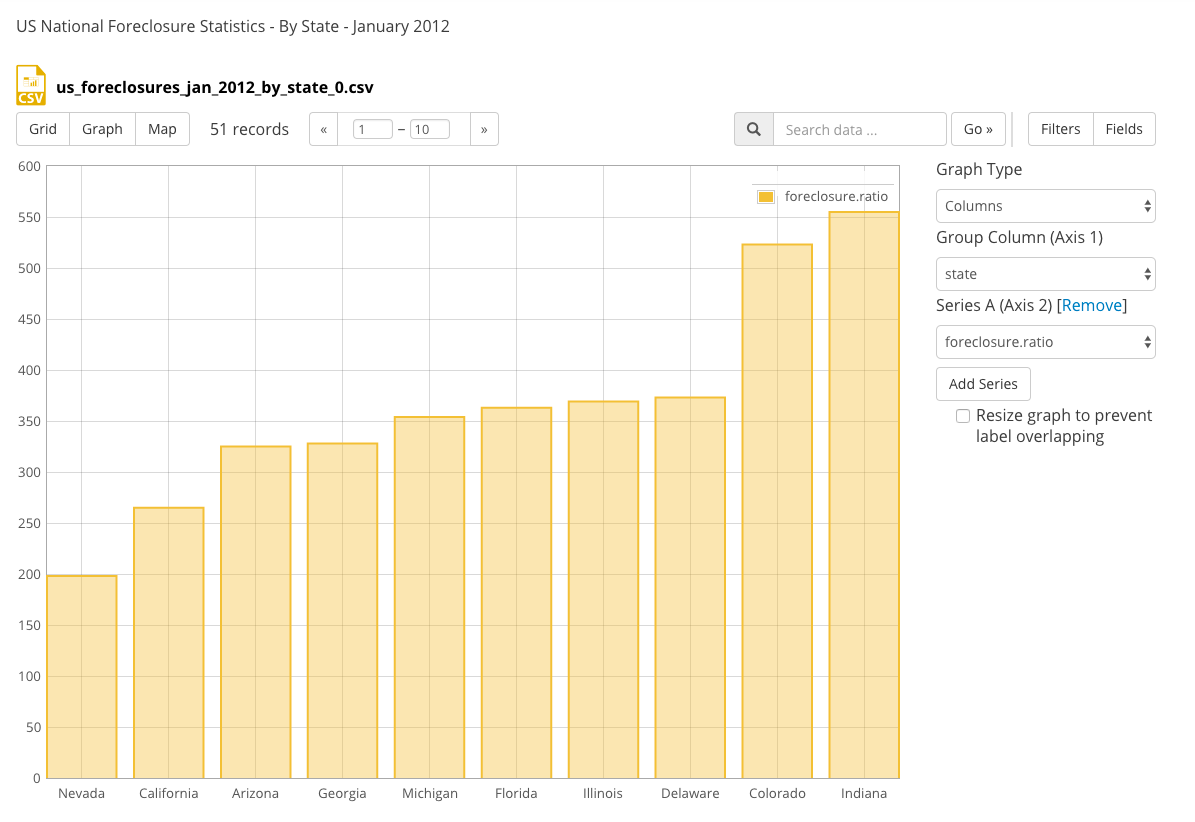Click the magnifying glass search icon
This screenshot has width=1195, height=822.
pyautogui.click(x=754, y=130)
